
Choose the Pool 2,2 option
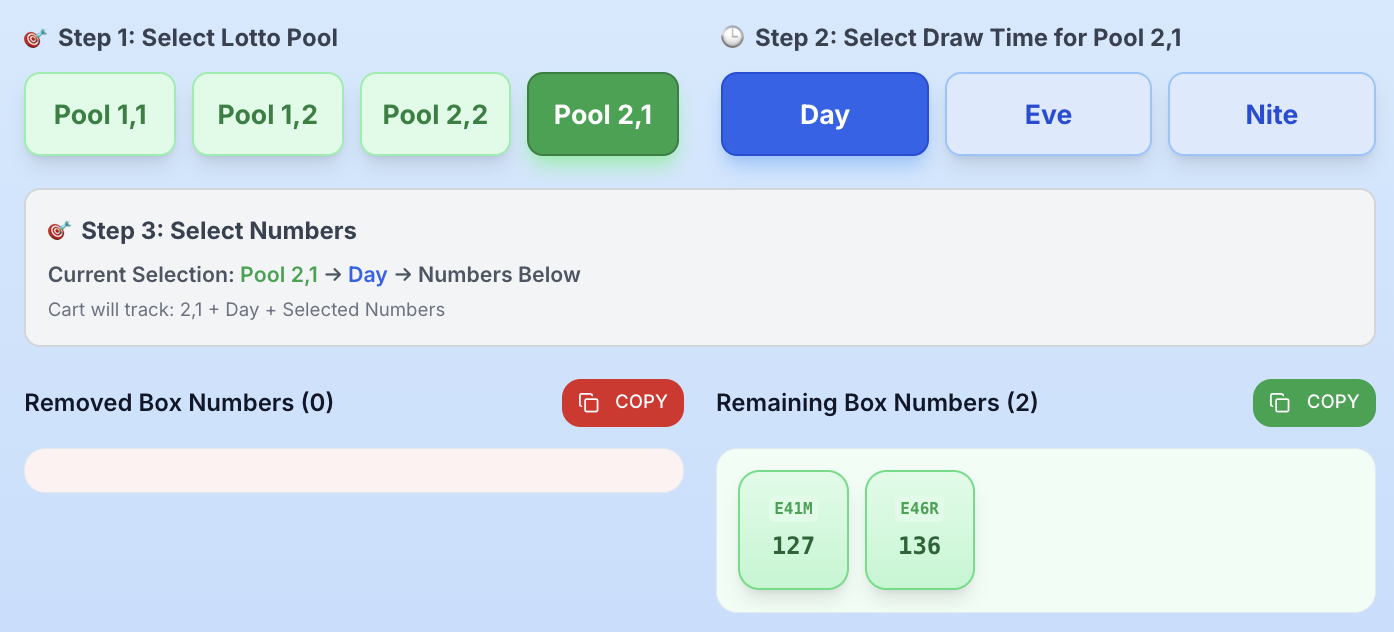[x=435, y=114]
